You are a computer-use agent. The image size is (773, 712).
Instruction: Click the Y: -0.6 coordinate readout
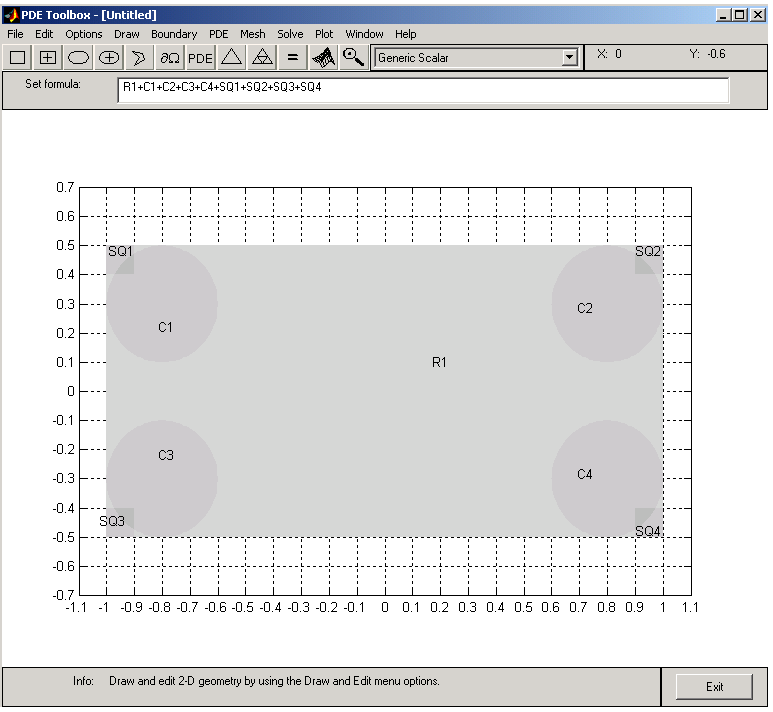707,54
